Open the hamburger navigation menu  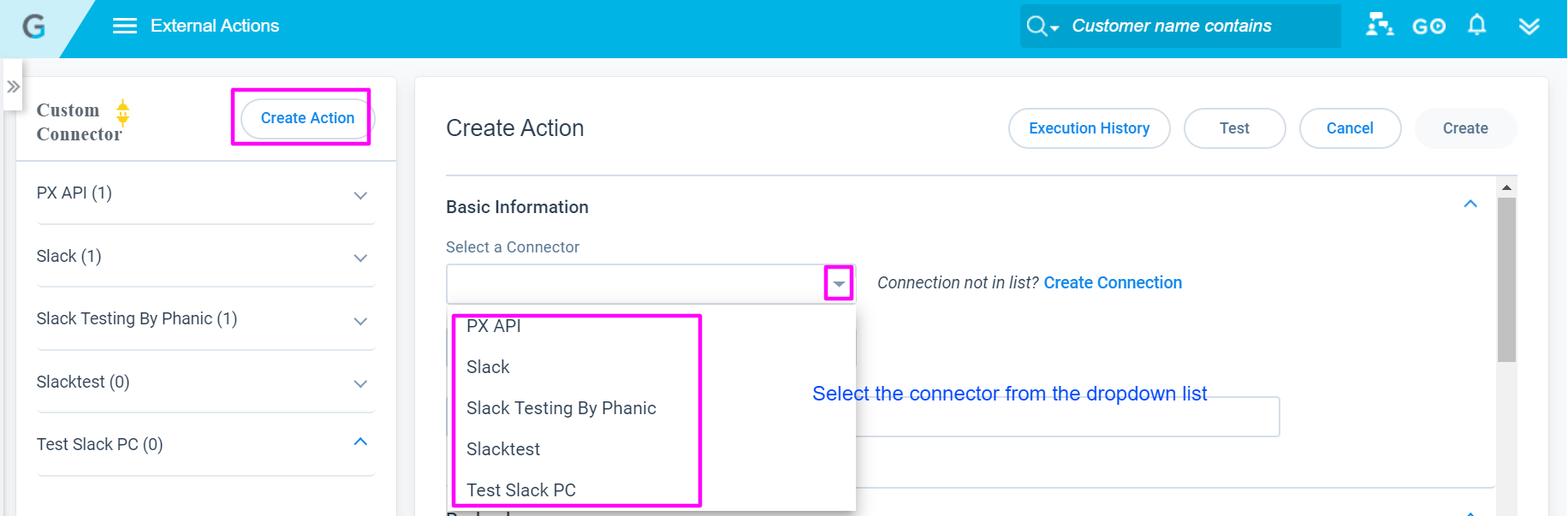[125, 26]
